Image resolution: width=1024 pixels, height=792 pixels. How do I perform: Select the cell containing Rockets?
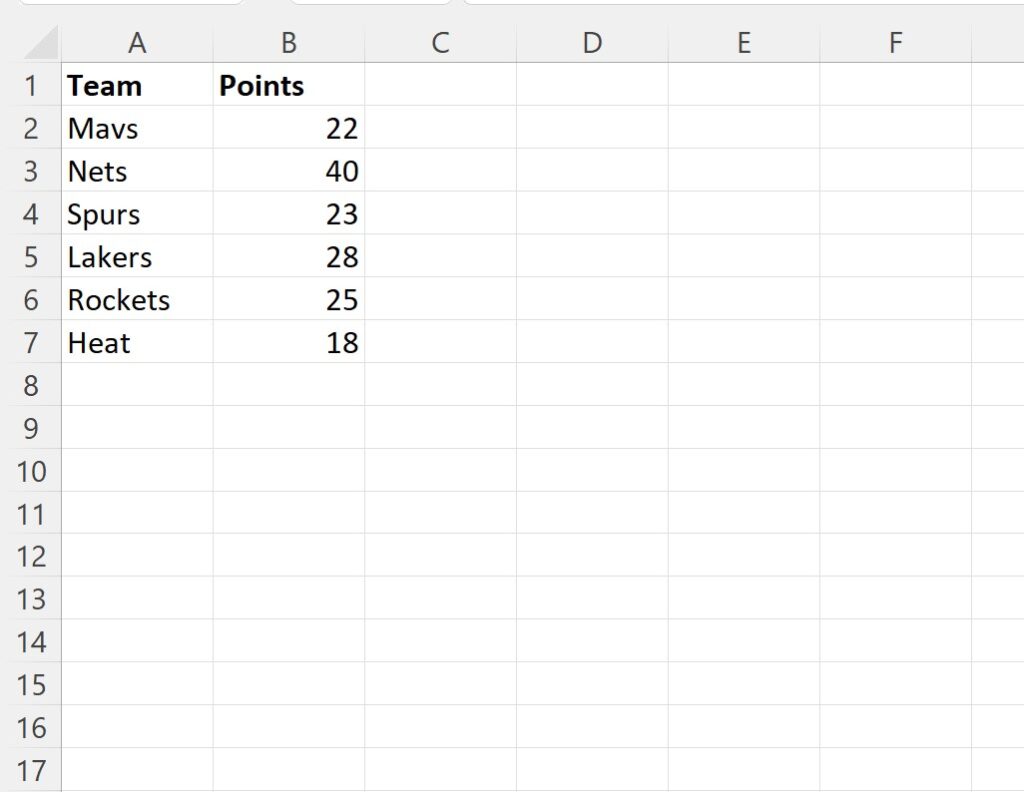coord(137,300)
